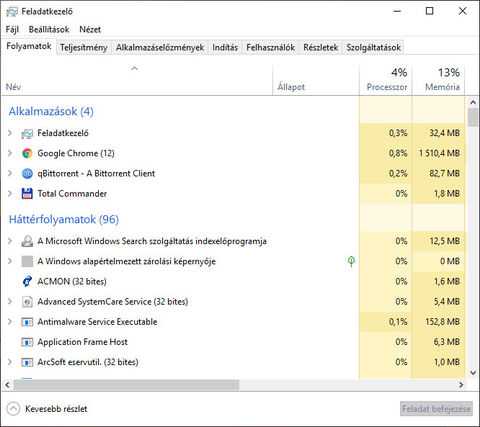
Task: Expand the qBittorrent process entry
Action: tap(10, 173)
